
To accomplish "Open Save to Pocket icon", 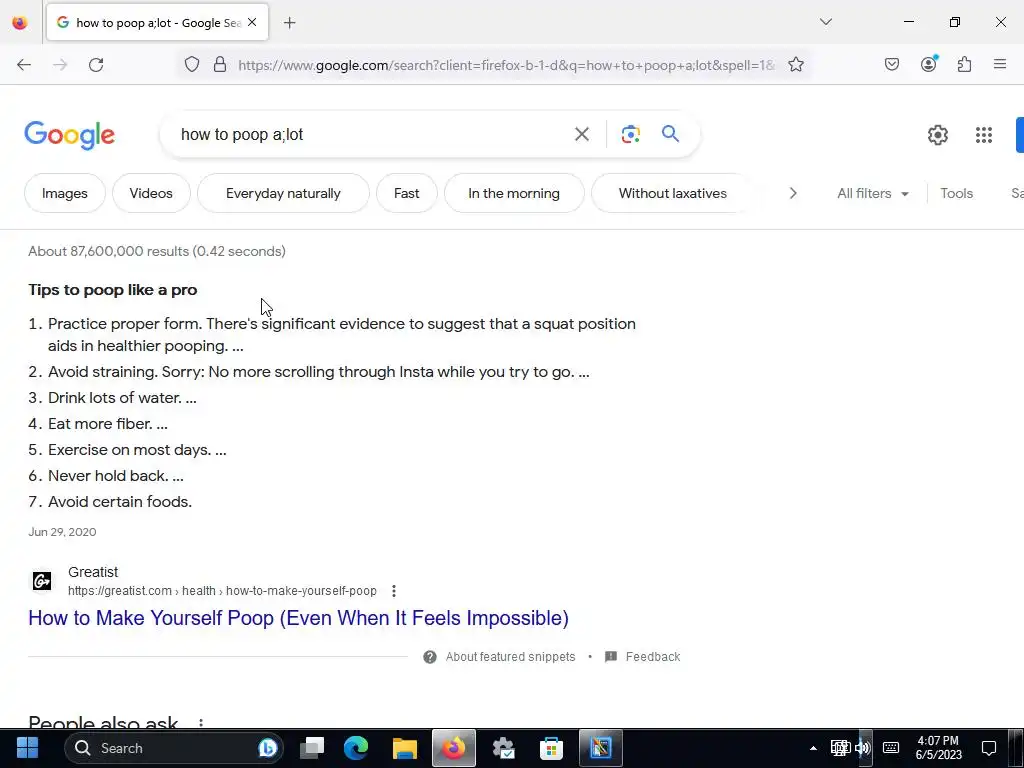I will click(x=891, y=64).
